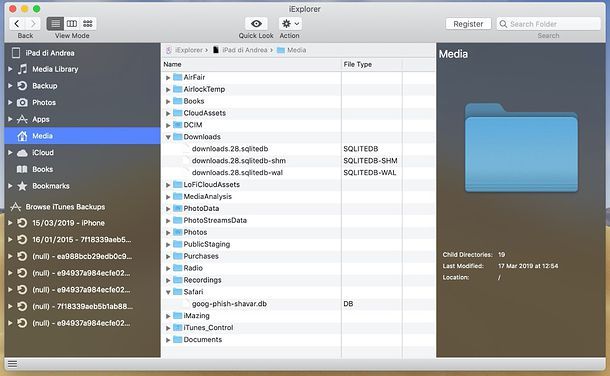Select the iCloud cloud icon in sidebar

click(x=23, y=153)
